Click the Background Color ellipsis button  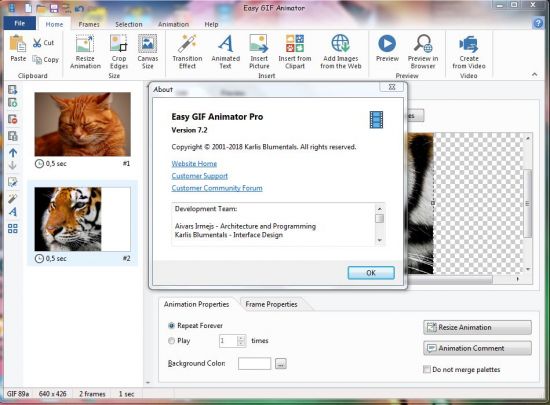(281, 364)
